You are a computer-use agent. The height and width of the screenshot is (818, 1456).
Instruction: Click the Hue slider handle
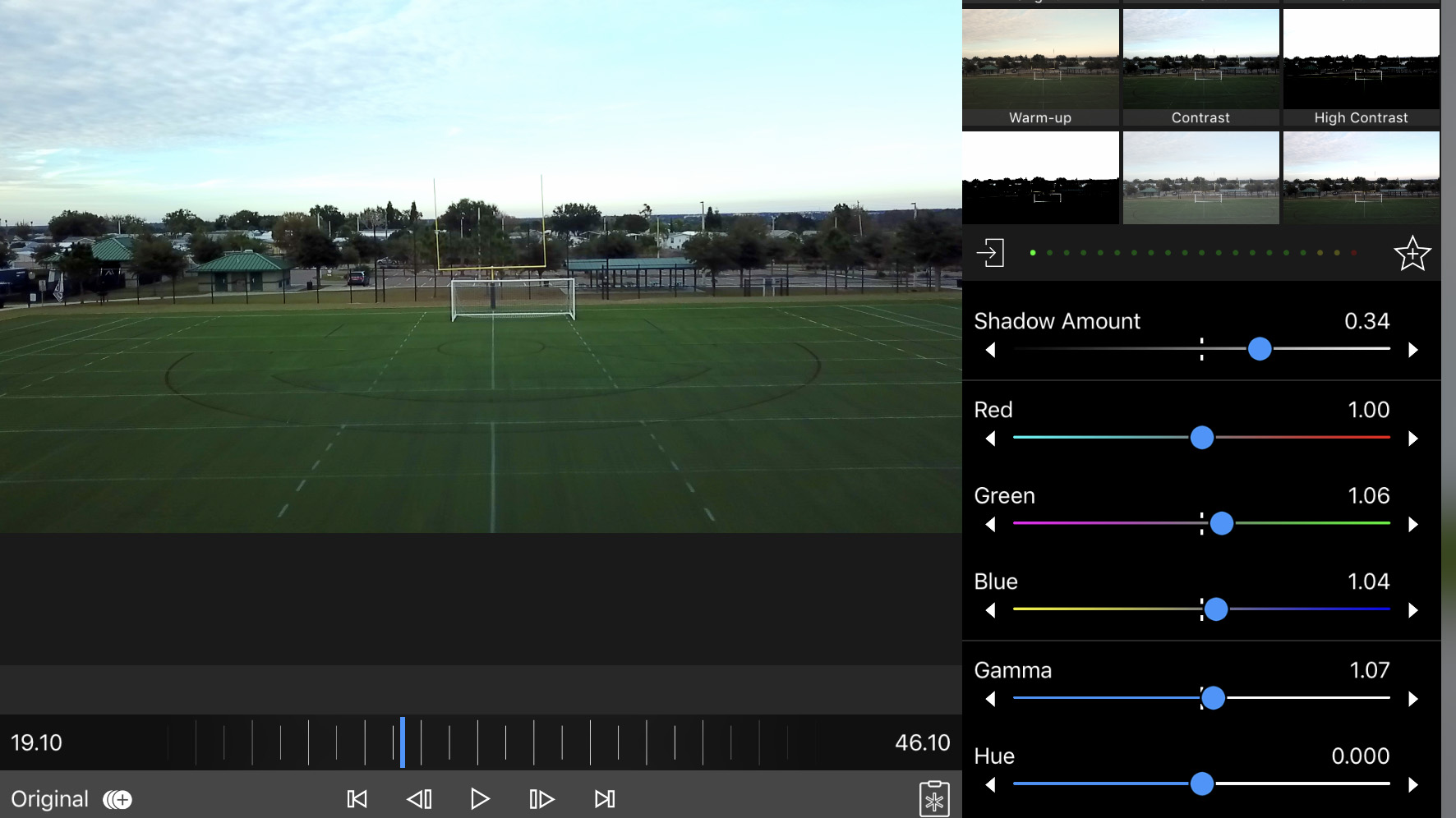[1202, 784]
